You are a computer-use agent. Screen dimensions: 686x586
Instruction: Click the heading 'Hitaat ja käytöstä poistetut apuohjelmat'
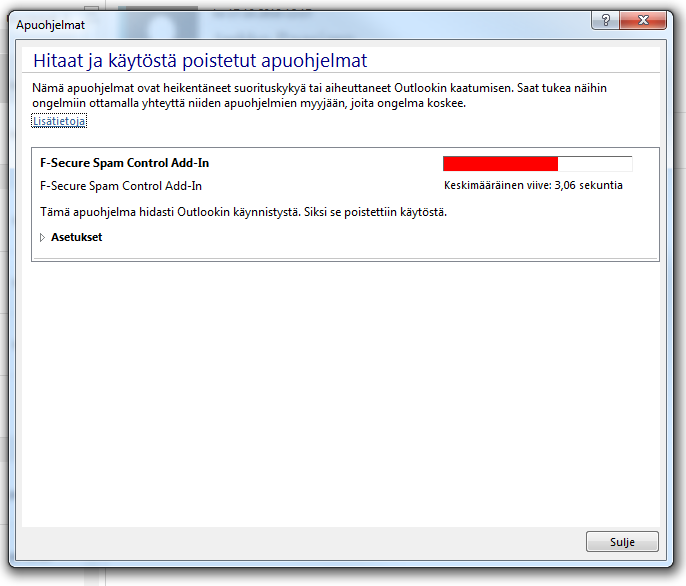(200, 60)
